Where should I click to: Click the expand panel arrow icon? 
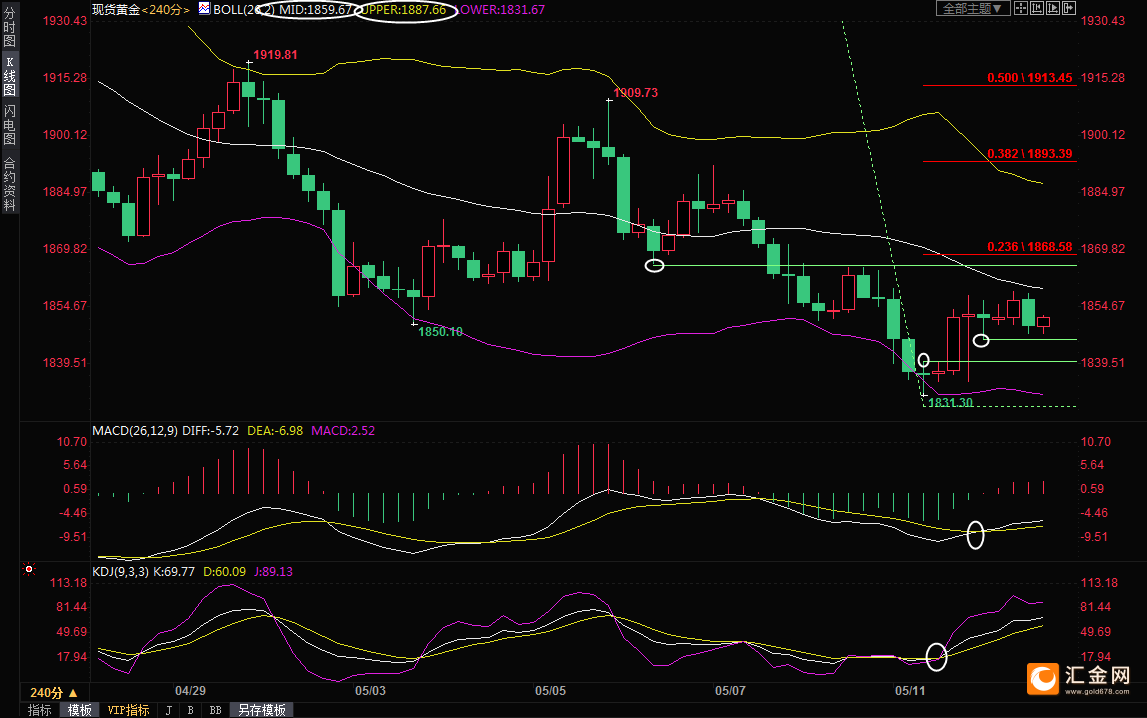point(1069,8)
